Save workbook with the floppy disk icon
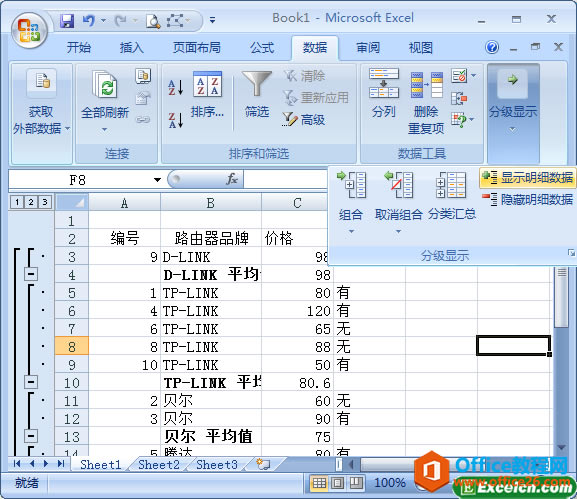Viewport: 577px width, 499px height. click(67, 20)
